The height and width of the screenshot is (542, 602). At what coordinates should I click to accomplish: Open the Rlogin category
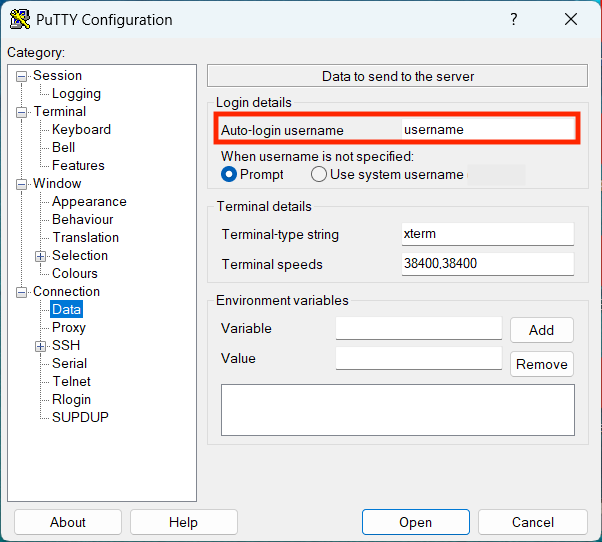click(71, 400)
